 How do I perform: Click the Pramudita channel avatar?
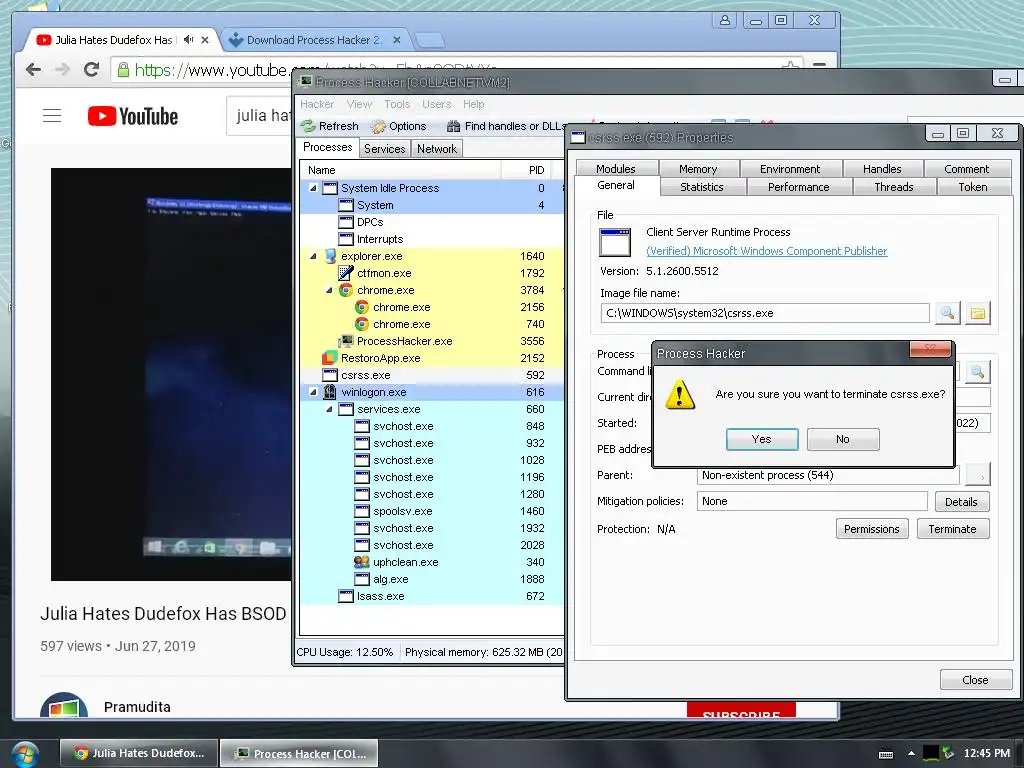point(64,706)
